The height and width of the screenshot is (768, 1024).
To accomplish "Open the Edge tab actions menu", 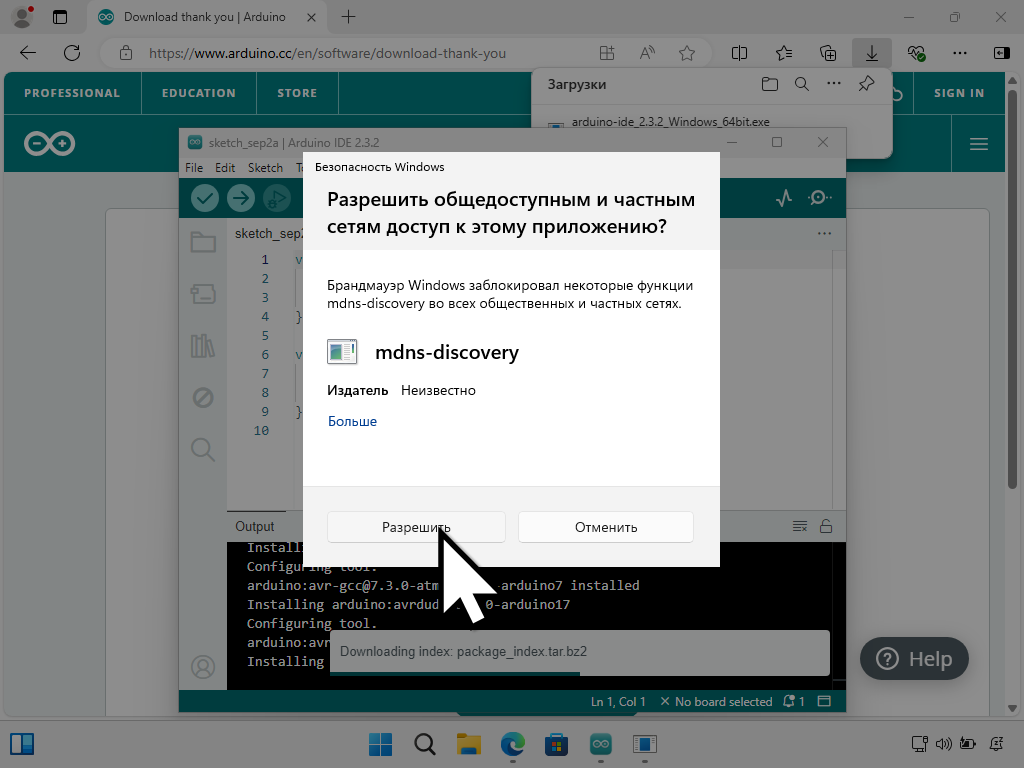I will 60,17.
